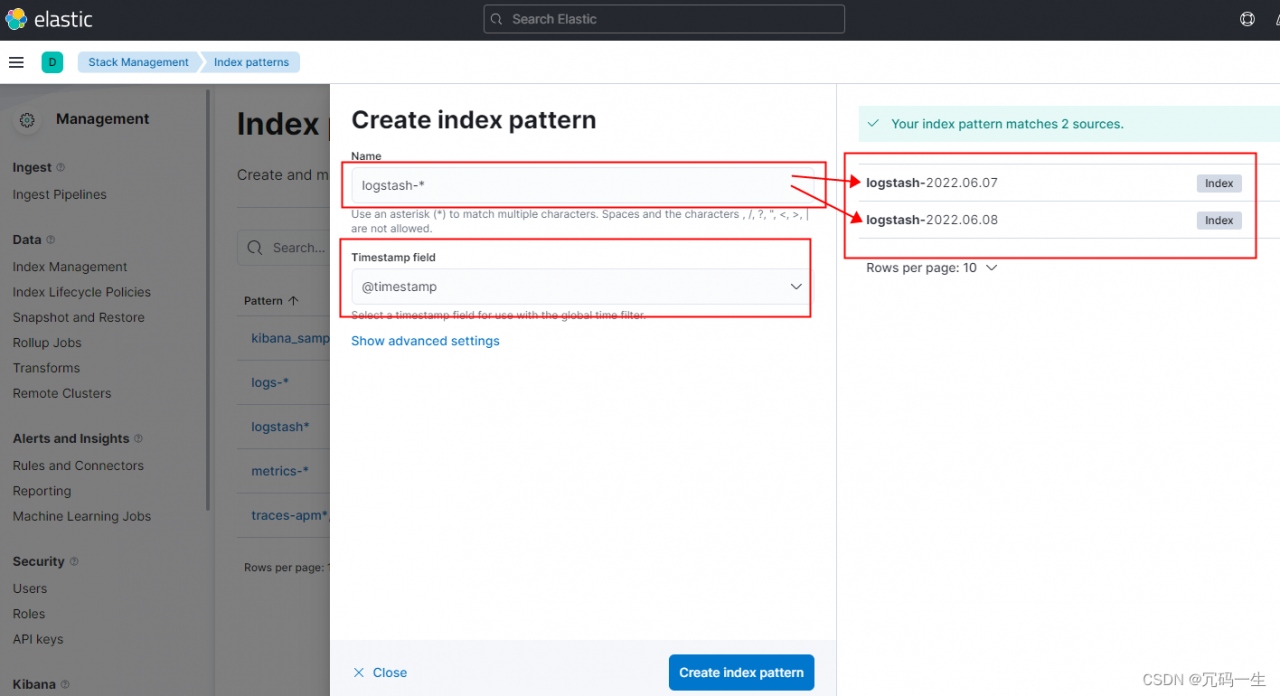
Task: Open the hamburger navigation menu
Action: click(x=16, y=62)
